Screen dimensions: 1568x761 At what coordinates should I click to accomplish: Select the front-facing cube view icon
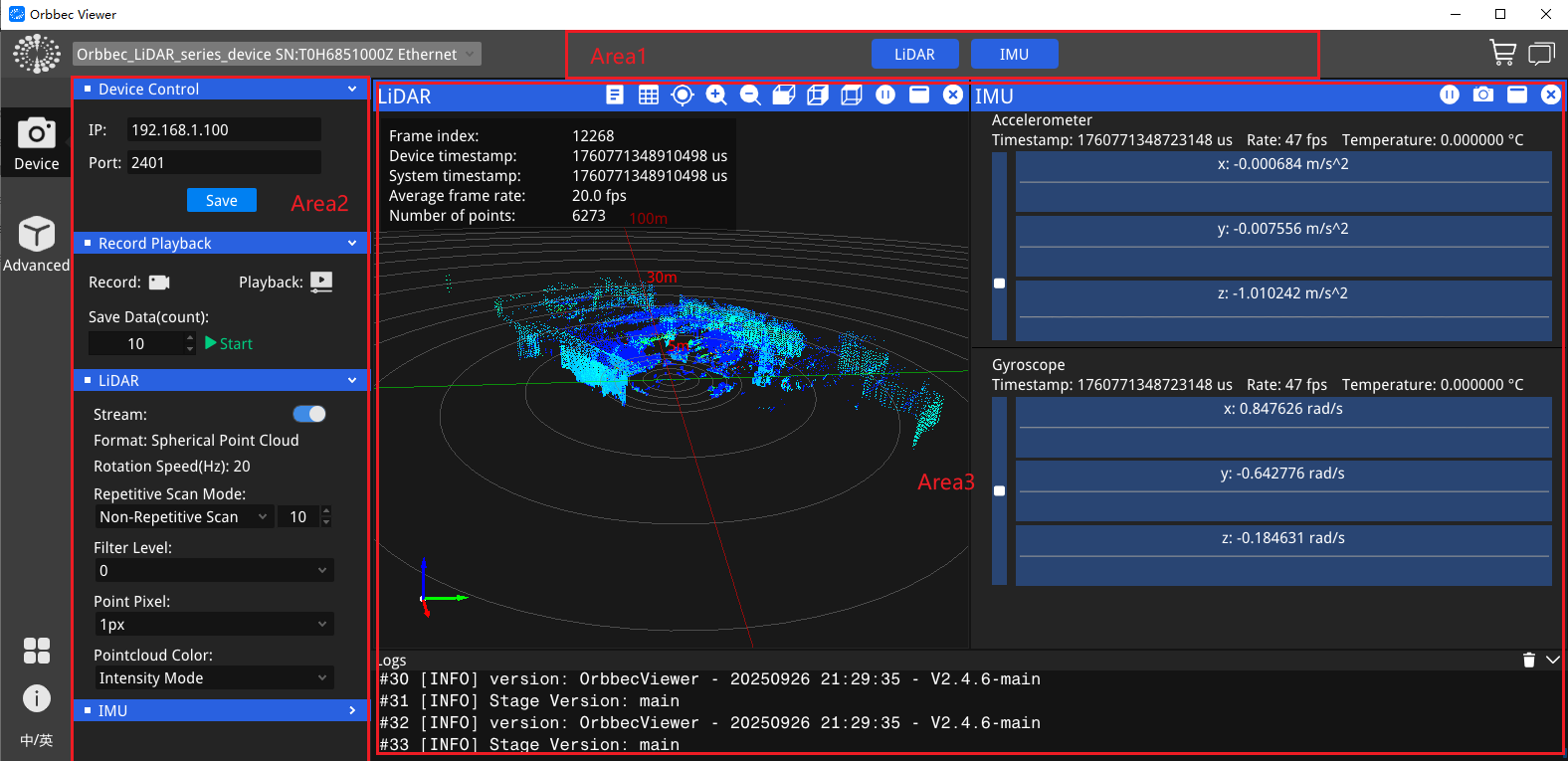(852, 95)
